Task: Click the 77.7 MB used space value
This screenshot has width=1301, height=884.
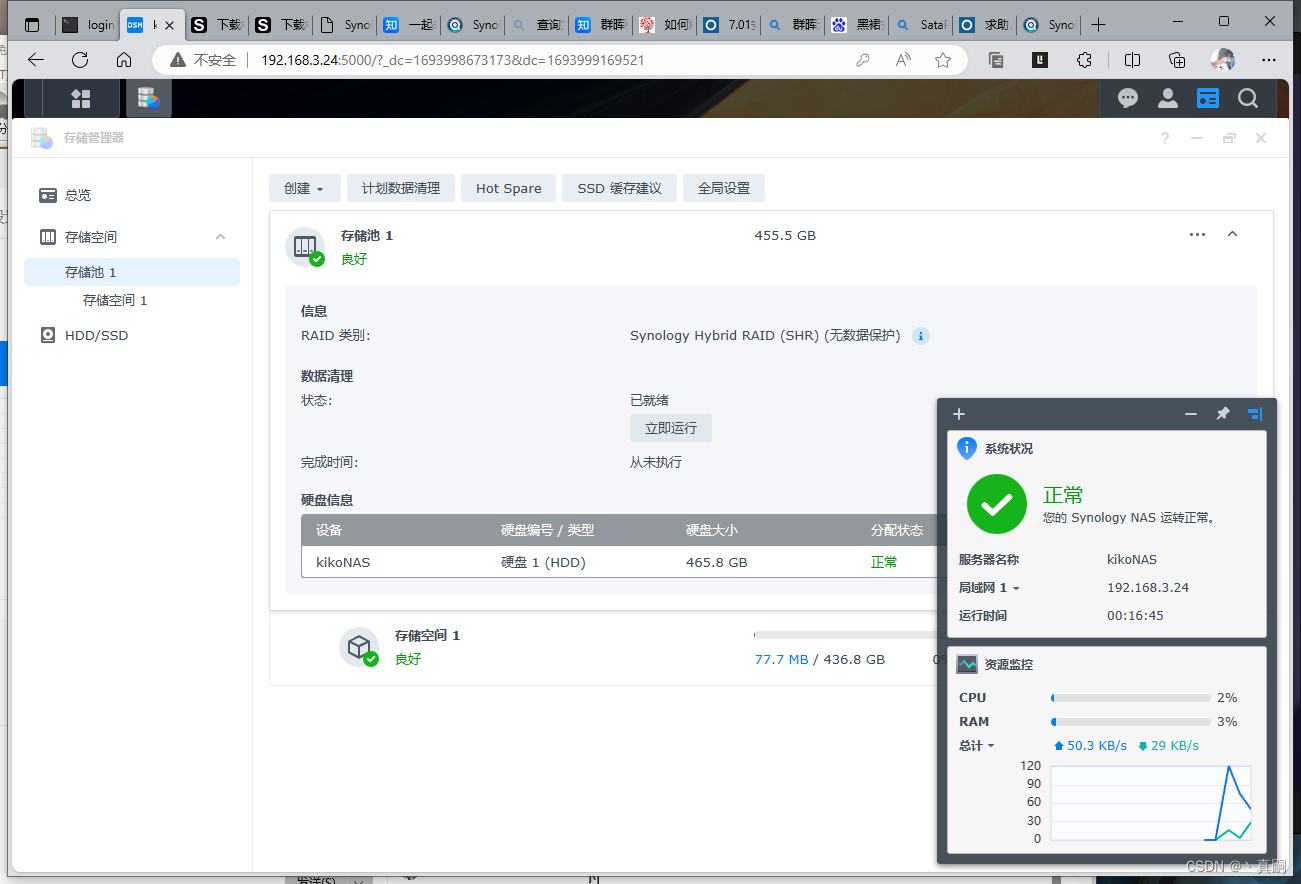Action: (x=781, y=660)
